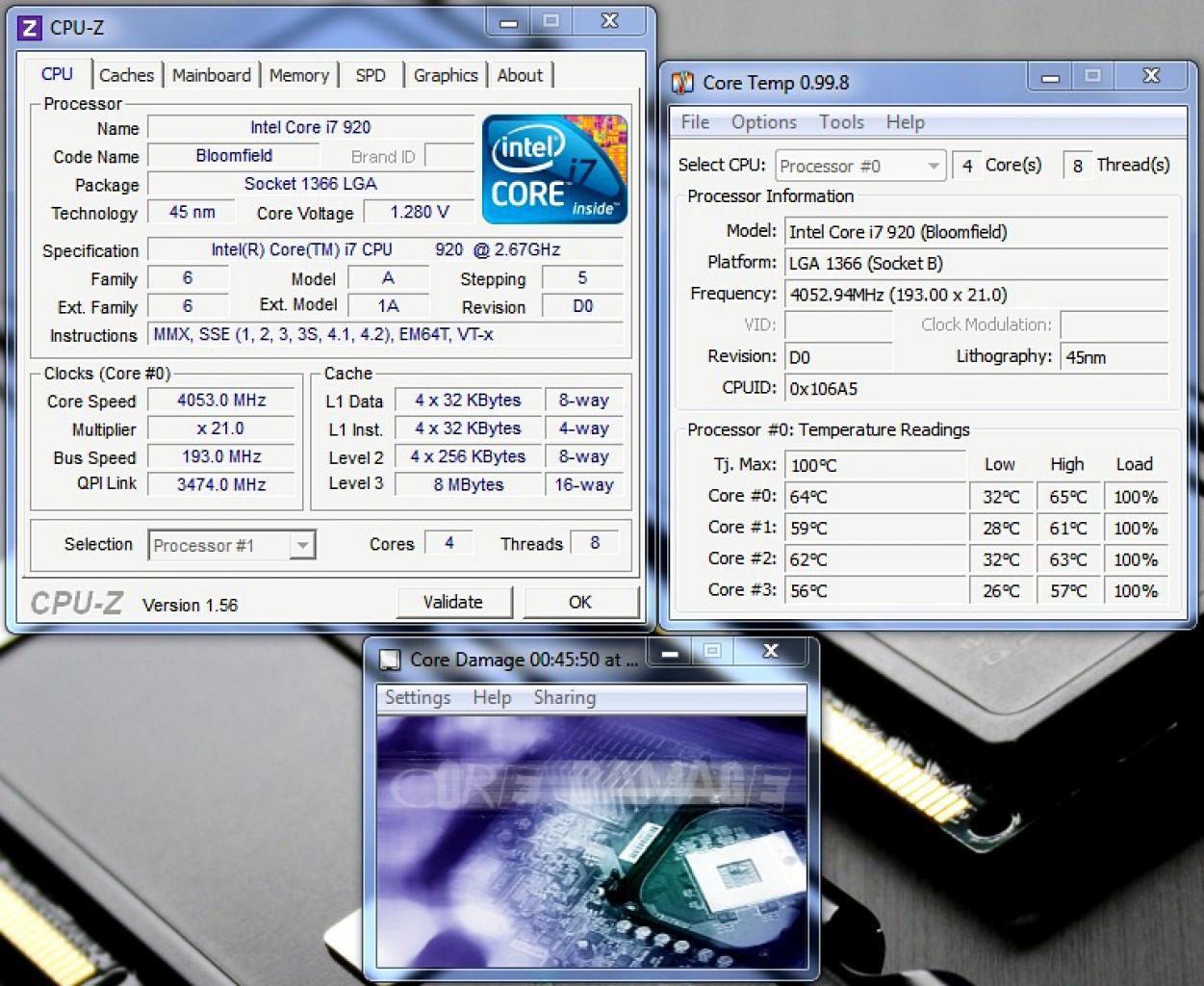The image size is (1204, 986).
Task: Open the Sharing menu in Core Damage
Action: point(565,697)
